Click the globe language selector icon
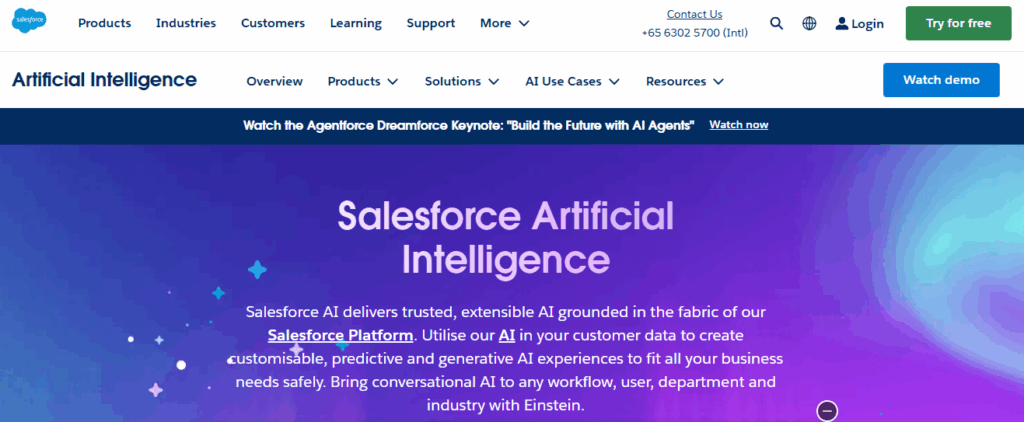 pos(809,23)
